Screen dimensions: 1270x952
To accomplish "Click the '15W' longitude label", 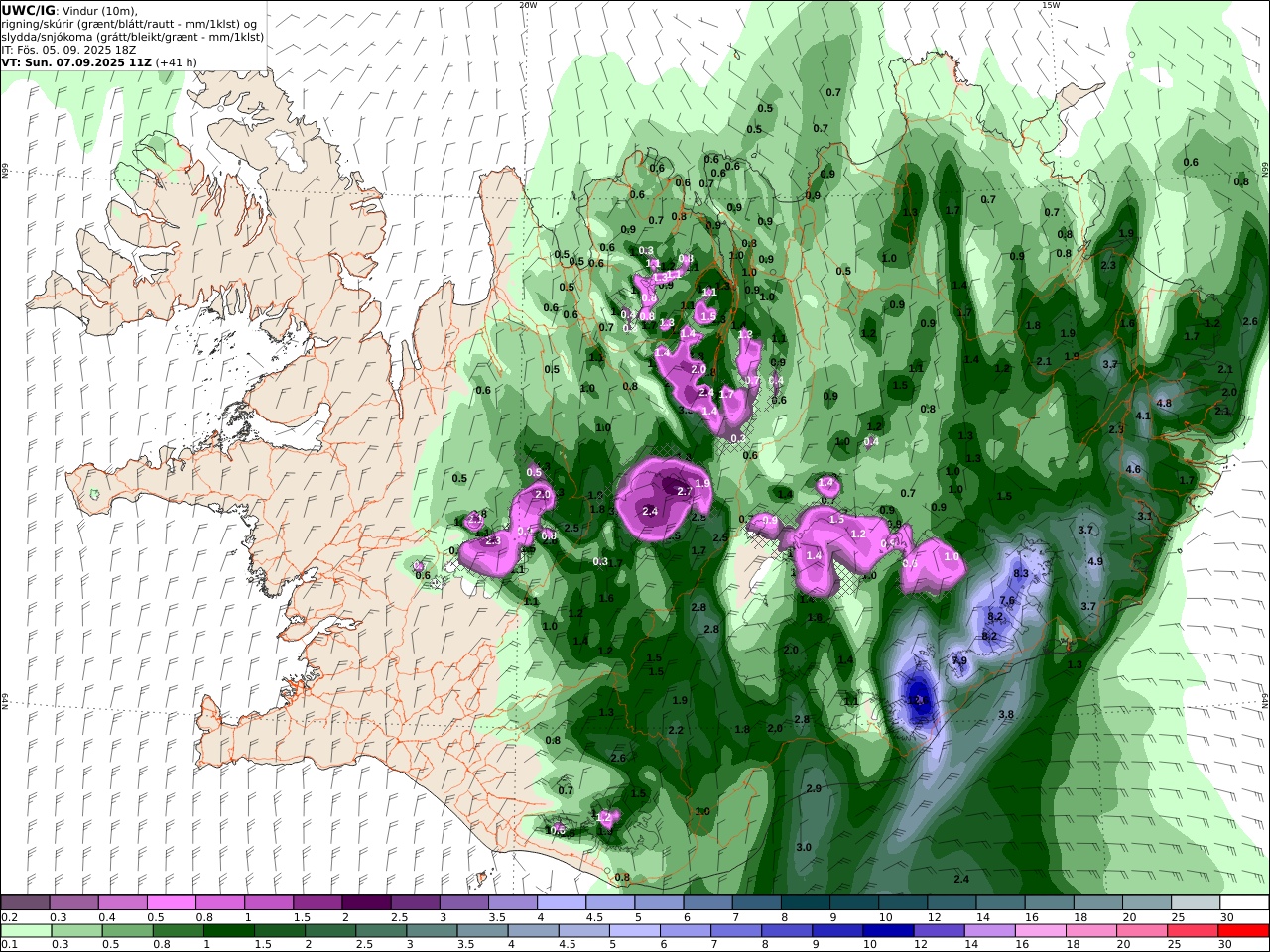I will click(1051, 5).
